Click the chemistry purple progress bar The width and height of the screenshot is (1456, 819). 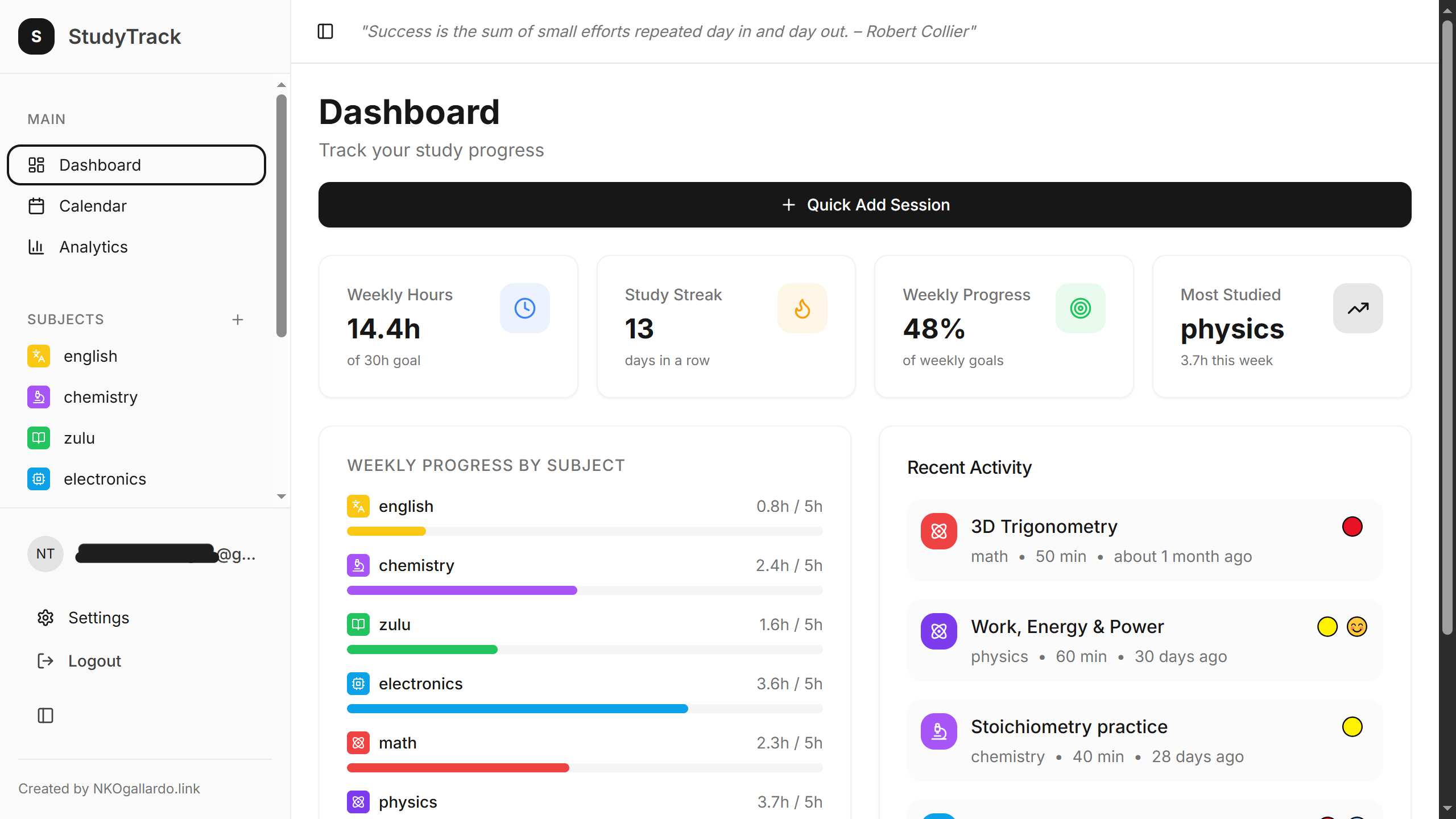pyautogui.click(x=462, y=590)
